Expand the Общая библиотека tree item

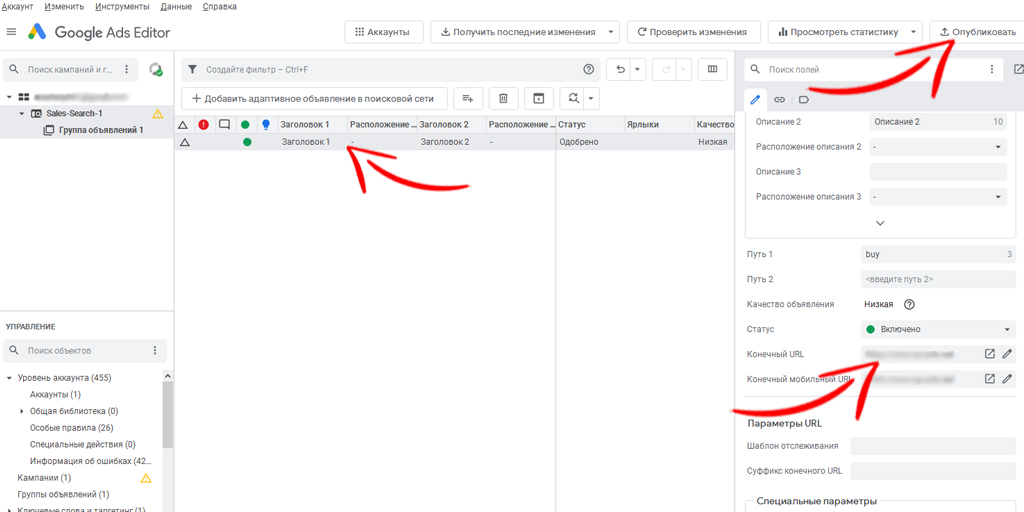22,411
